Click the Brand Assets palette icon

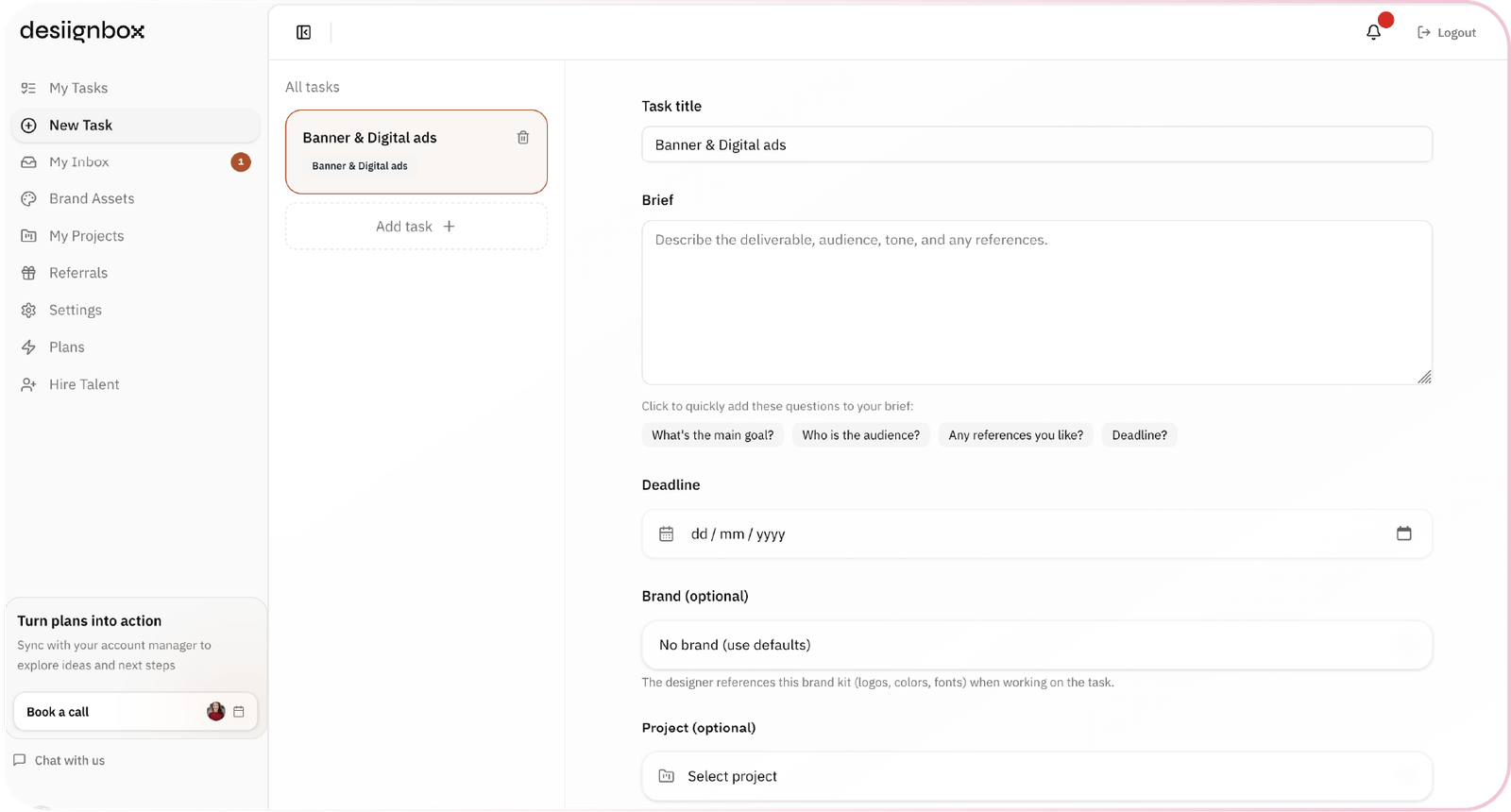pos(28,199)
